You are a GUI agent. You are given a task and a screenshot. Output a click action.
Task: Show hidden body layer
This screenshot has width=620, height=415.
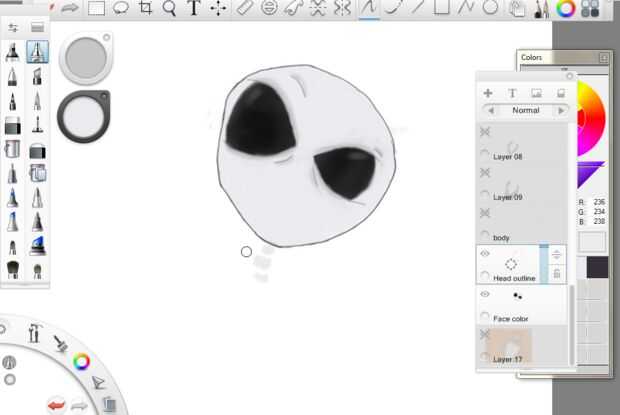tap(485, 213)
